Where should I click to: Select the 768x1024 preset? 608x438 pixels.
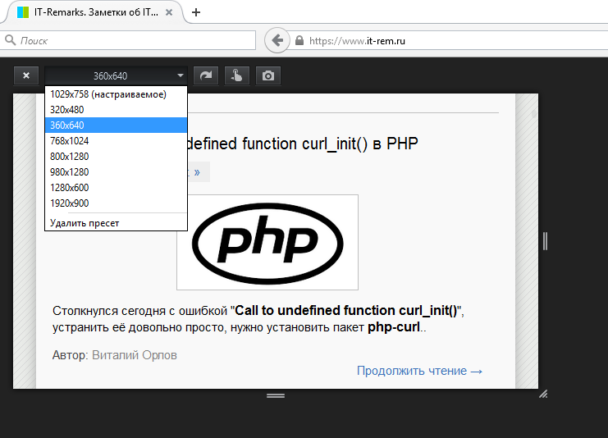[116, 141]
